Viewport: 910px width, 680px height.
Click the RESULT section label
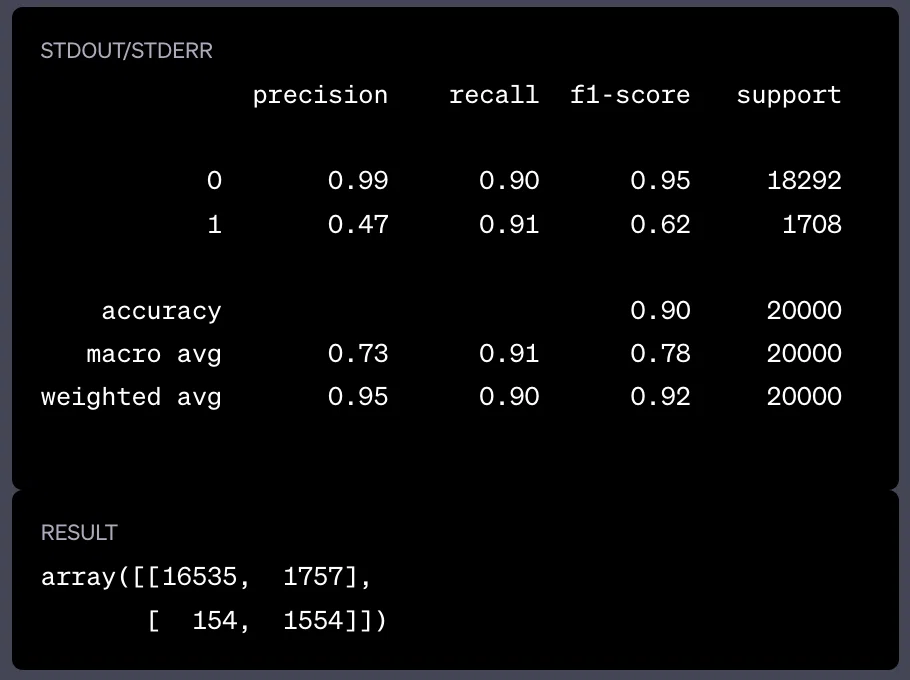point(80,533)
